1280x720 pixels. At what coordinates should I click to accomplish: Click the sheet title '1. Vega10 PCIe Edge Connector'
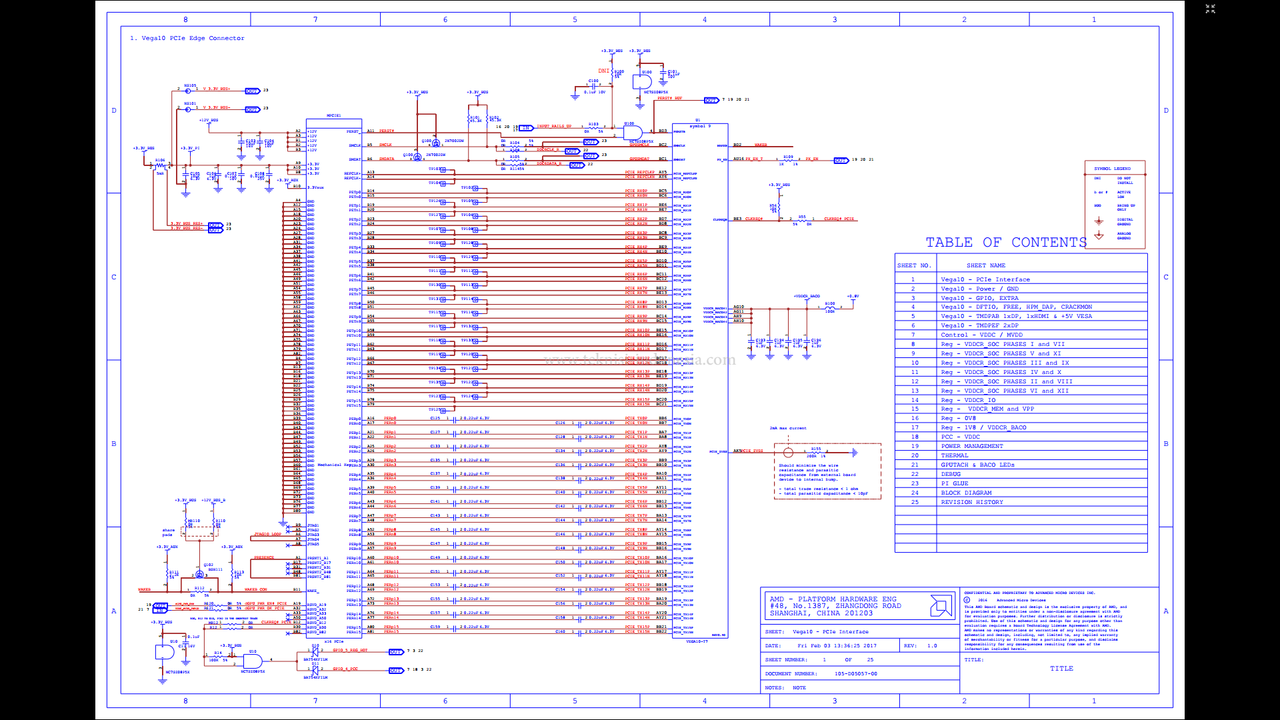(187, 38)
